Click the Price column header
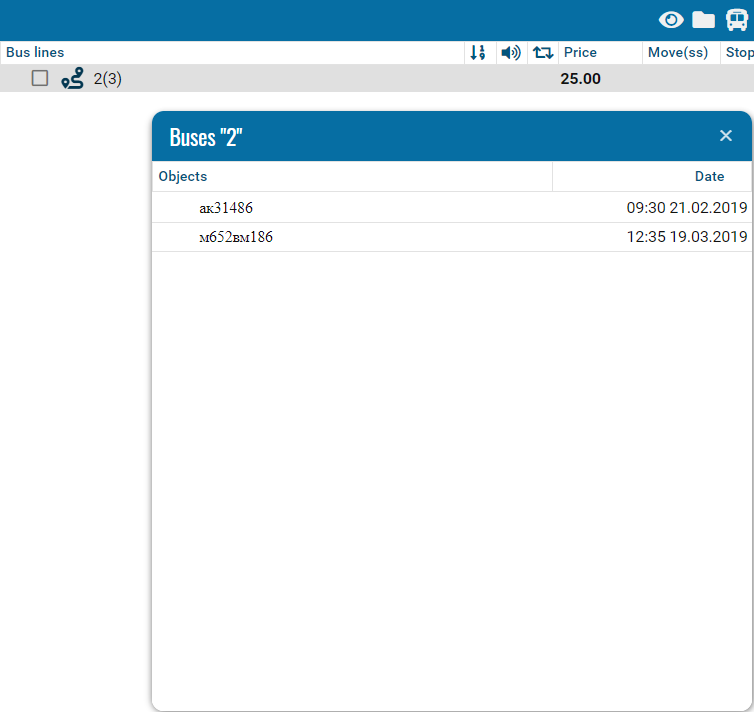The width and height of the screenshot is (754, 712). 580,53
